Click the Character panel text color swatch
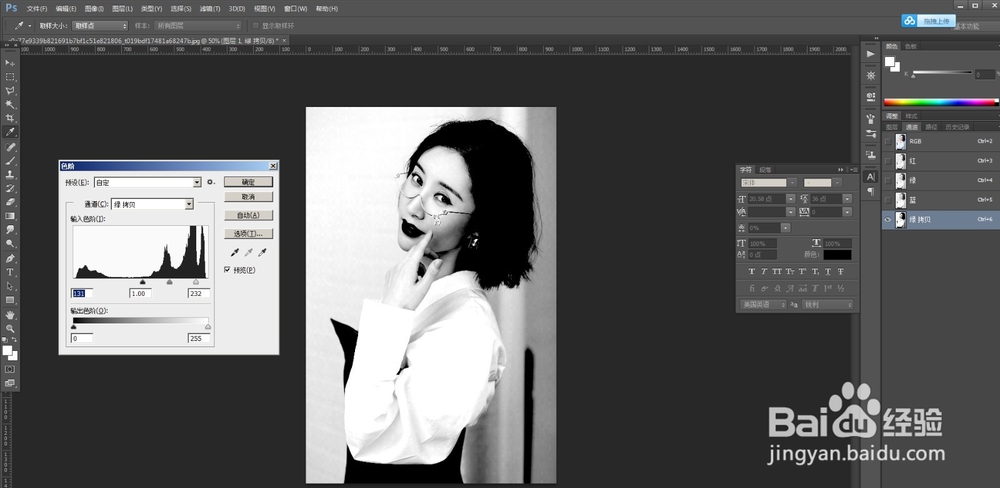Viewport: 1000px width, 488px height. 837,255
